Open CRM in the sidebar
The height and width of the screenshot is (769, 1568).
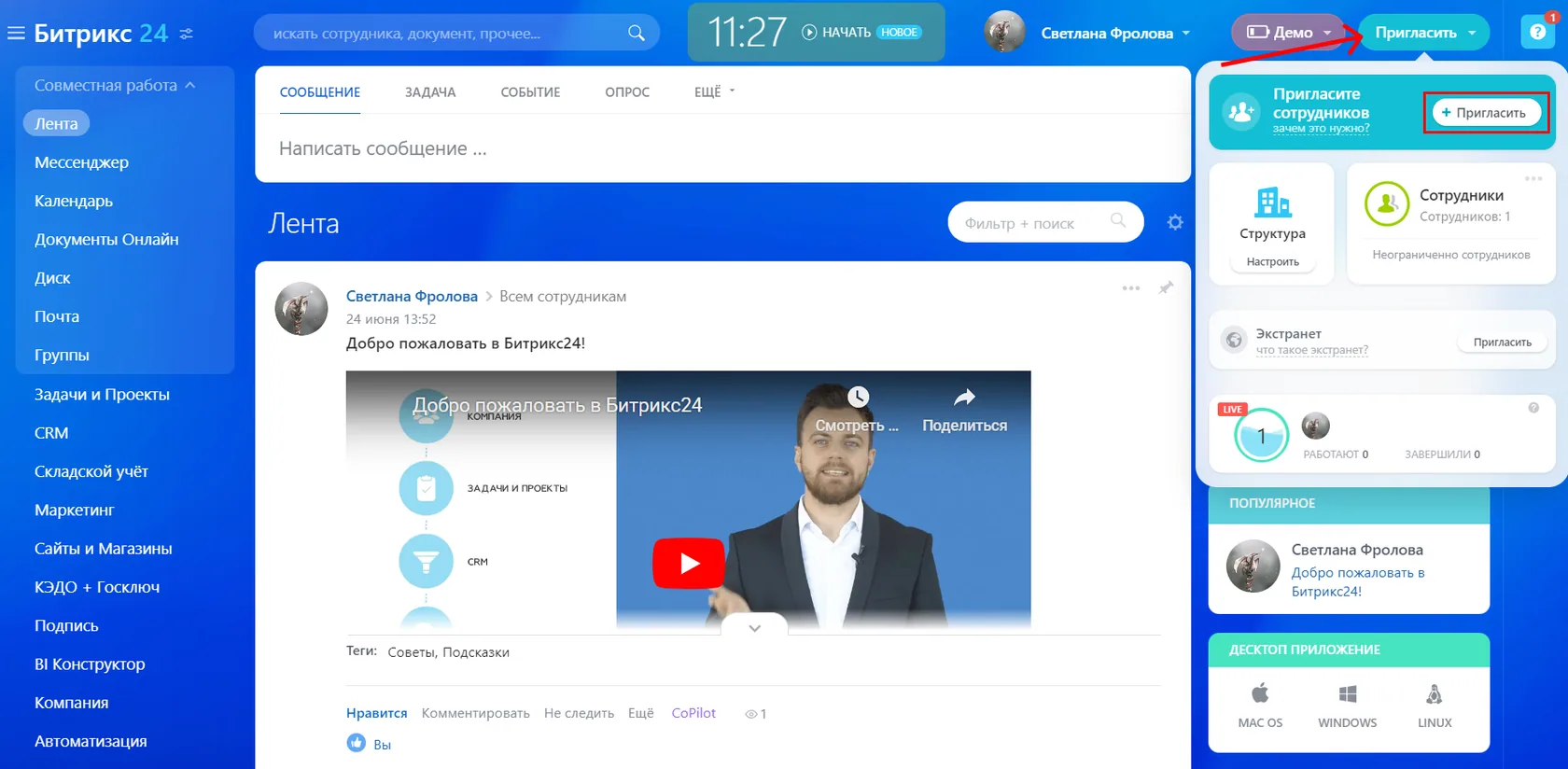[x=51, y=433]
